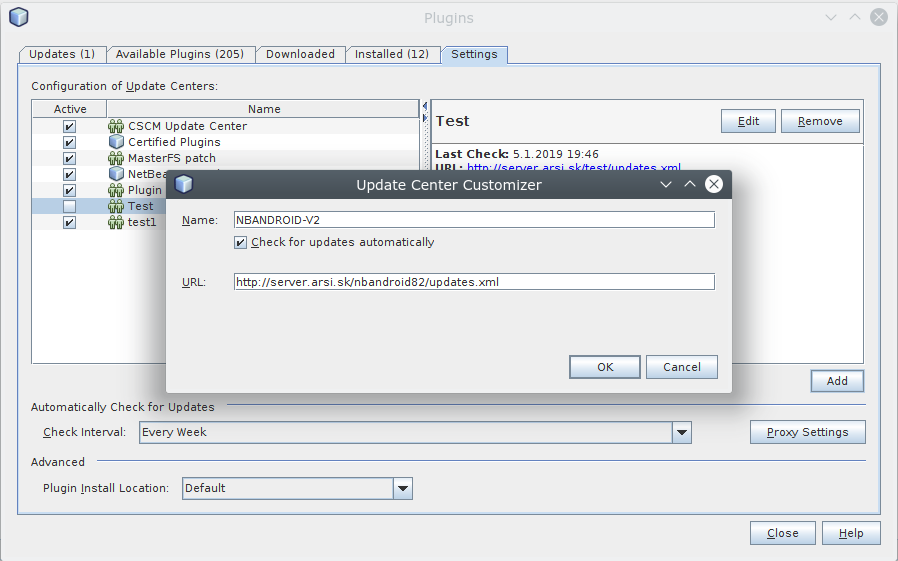Click the Close button of Plugins window
Screen dimensions: 898x561
782,534
